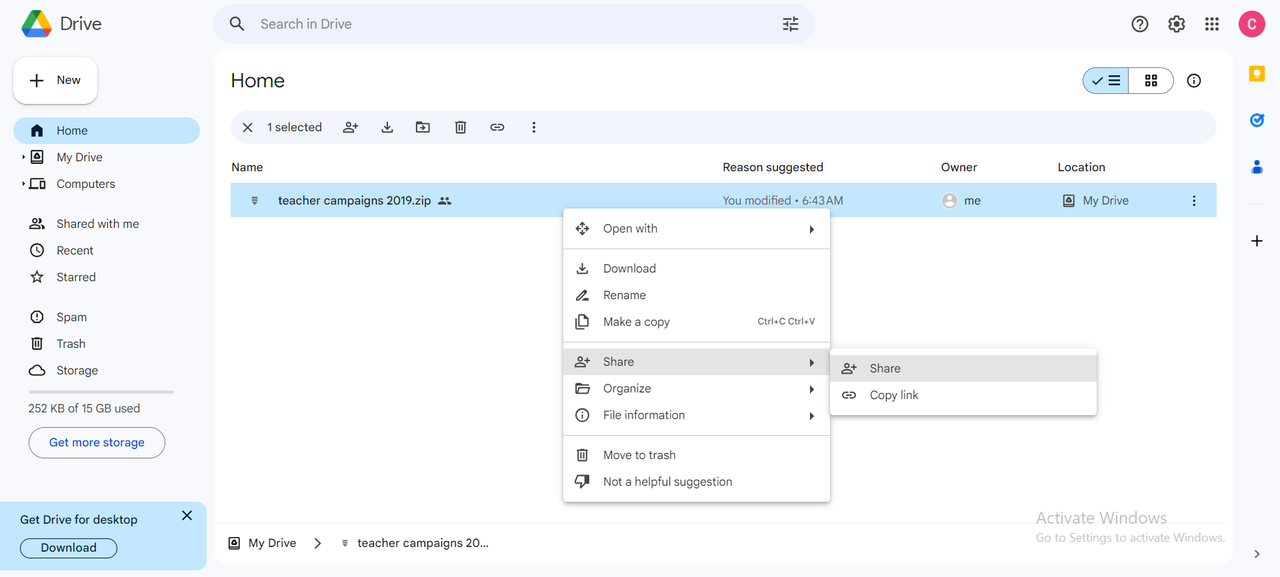
Task: Select the teacher campaigns 2019.zip file name
Action: pyautogui.click(x=354, y=201)
